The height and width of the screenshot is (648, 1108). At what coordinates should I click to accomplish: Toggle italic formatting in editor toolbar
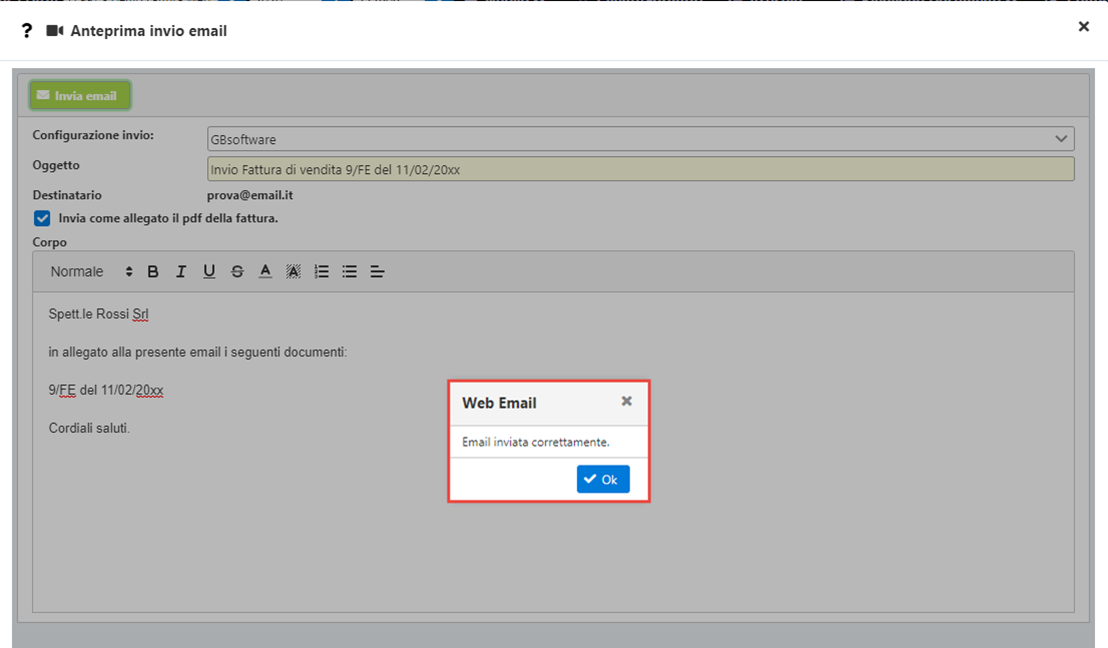181,271
